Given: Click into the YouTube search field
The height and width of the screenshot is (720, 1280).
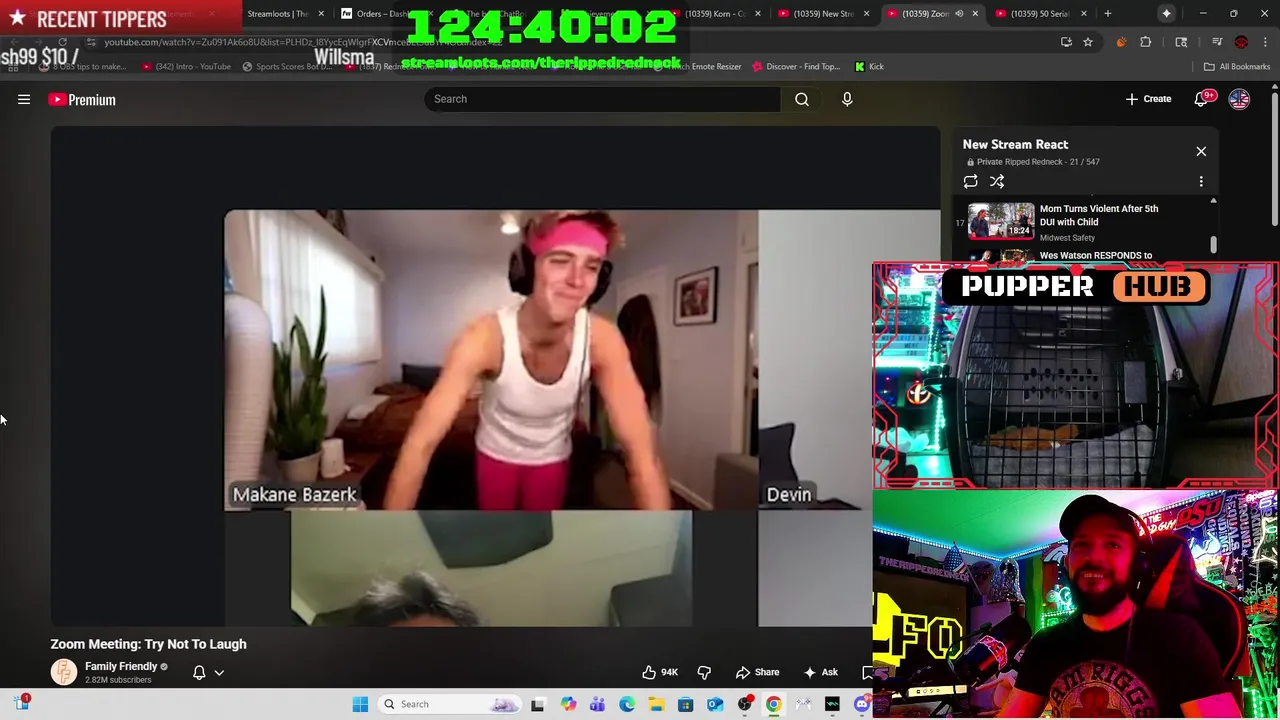Looking at the screenshot, I should point(602,99).
